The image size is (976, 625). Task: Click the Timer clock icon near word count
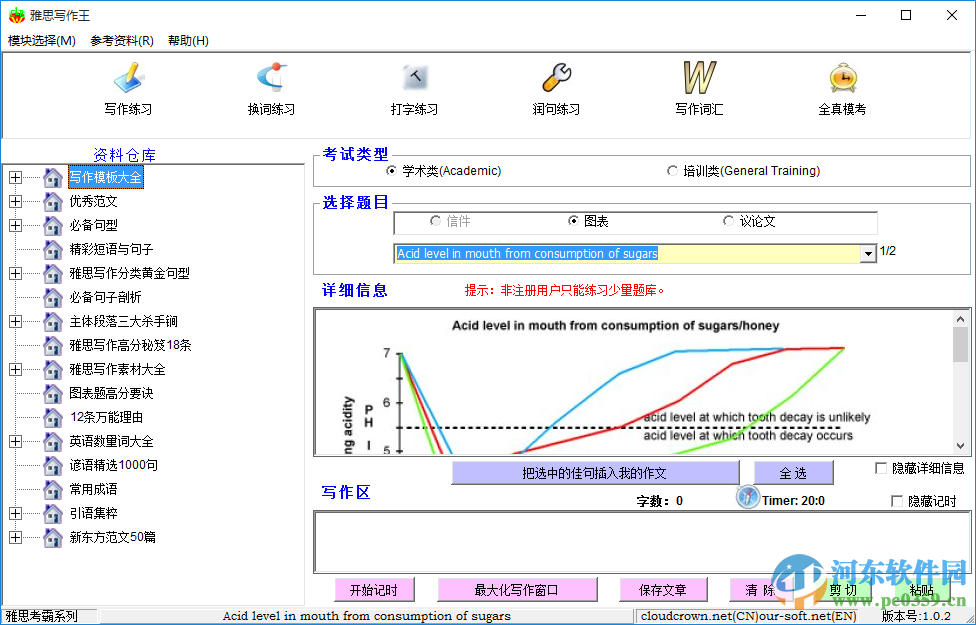pyautogui.click(x=747, y=496)
